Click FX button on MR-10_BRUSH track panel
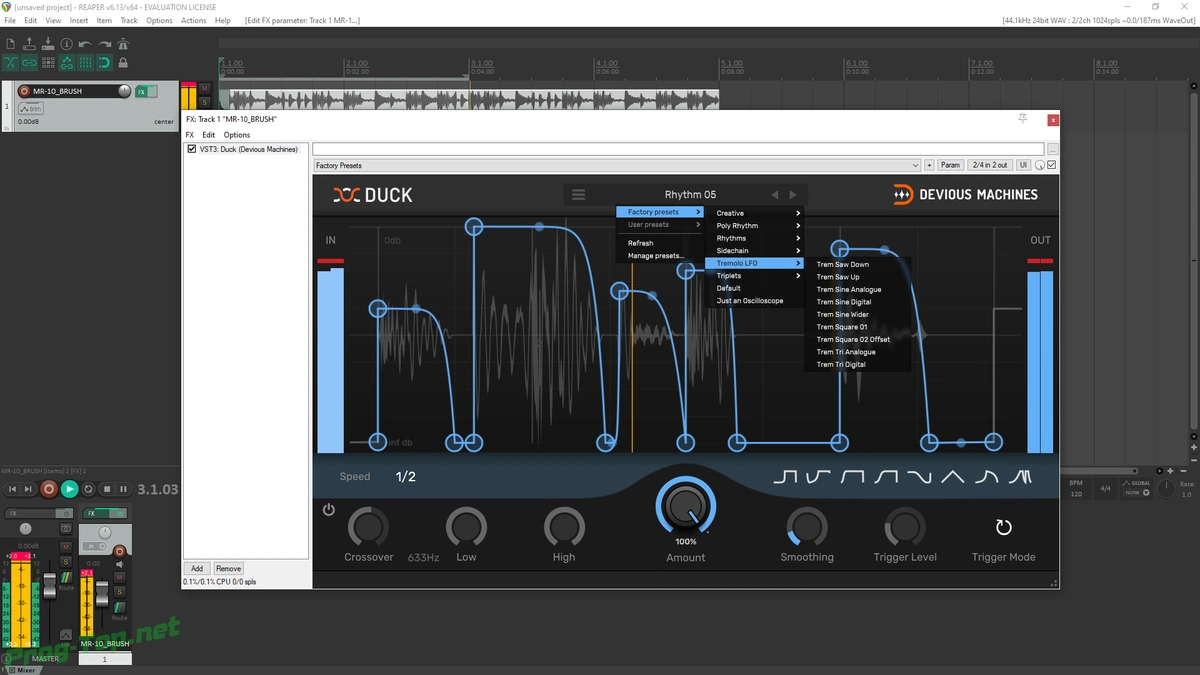This screenshot has height=675, width=1200. pyautogui.click(x=141, y=91)
